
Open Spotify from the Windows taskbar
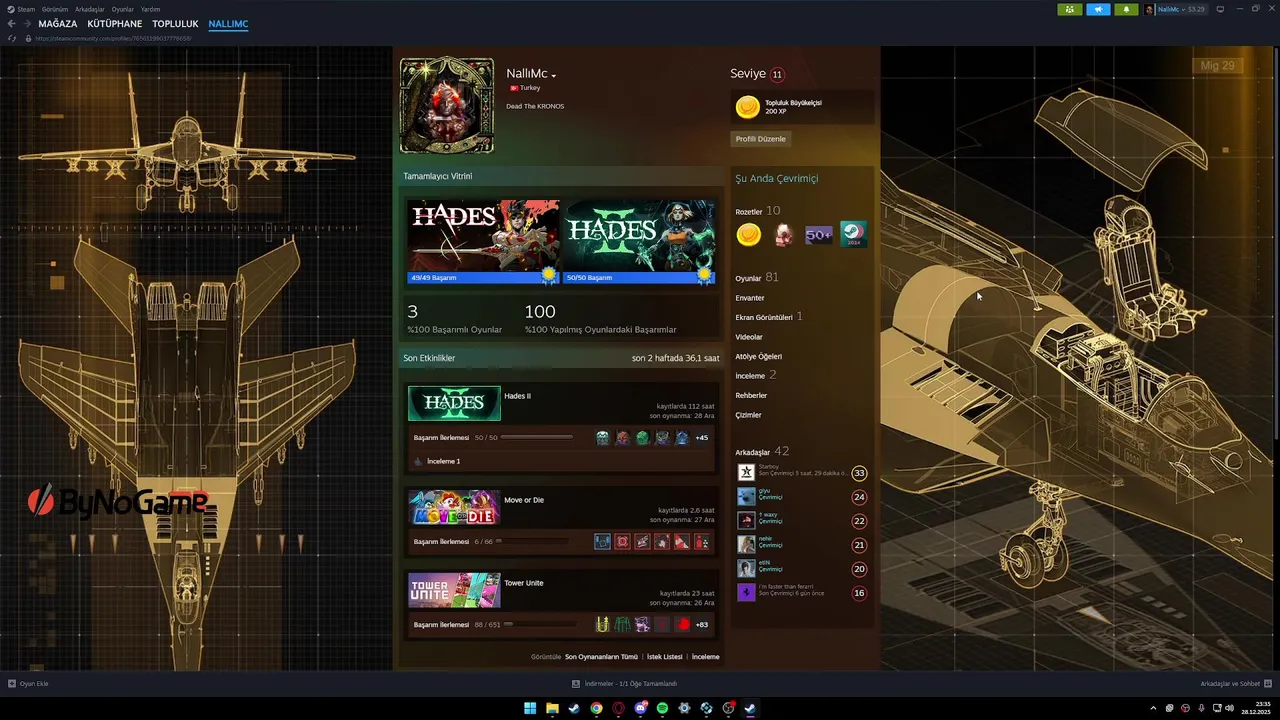click(662, 708)
